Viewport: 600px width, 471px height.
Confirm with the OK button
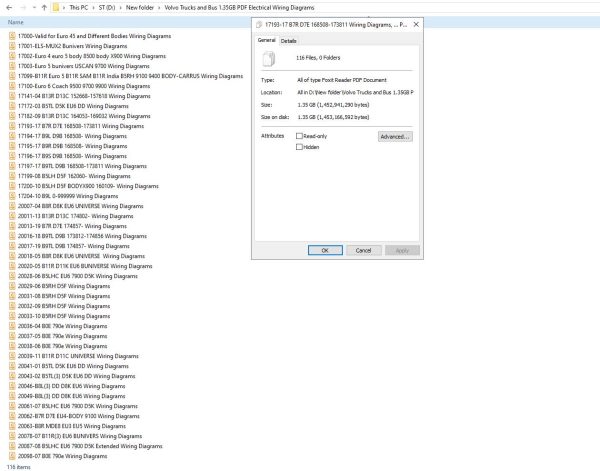pos(325,250)
